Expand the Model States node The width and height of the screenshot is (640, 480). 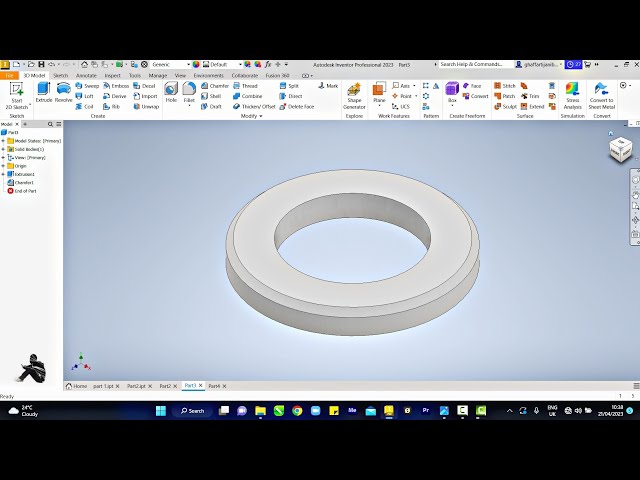pyautogui.click(x=3, y=141)
